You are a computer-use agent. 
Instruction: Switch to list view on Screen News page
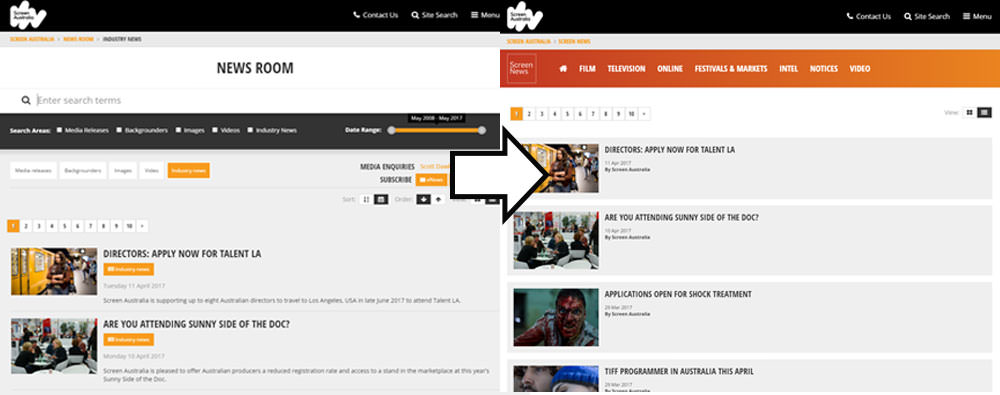click(985, 113)
